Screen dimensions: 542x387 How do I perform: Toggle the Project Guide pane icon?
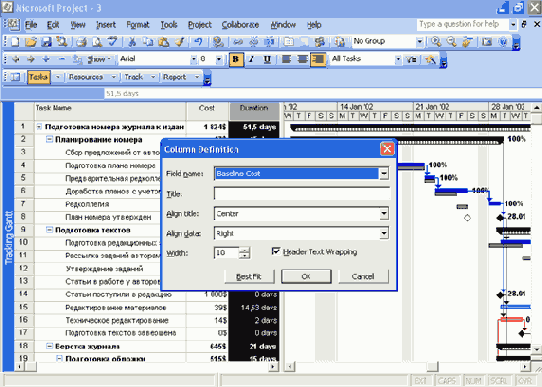15,77
